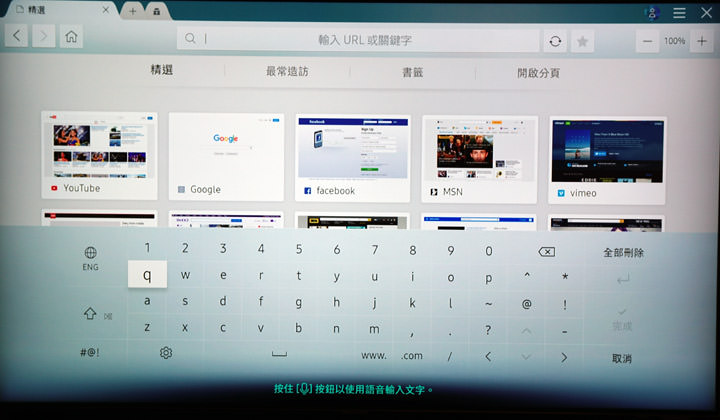
Task: Tap the question mark key
Action: [488, 330]
